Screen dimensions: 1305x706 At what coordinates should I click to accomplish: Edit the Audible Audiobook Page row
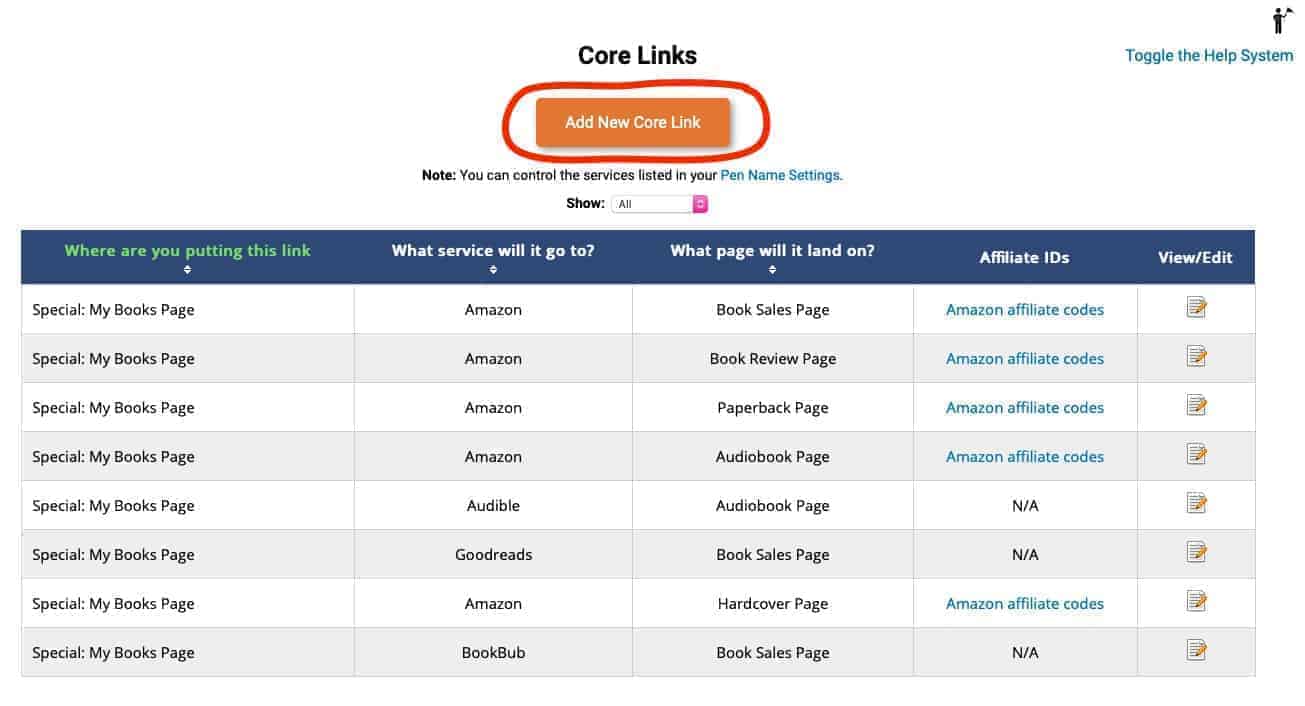tap(1196, 504)
